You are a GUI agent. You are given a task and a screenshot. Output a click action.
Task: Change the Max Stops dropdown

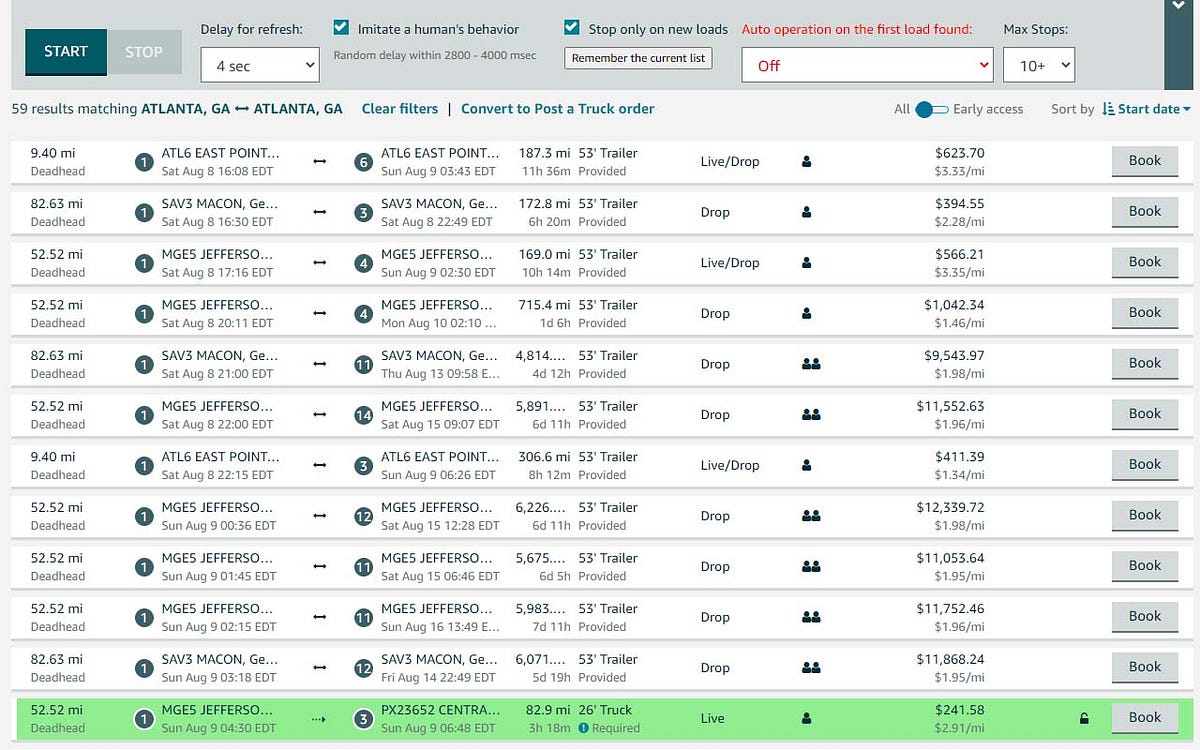[1040, 64]
